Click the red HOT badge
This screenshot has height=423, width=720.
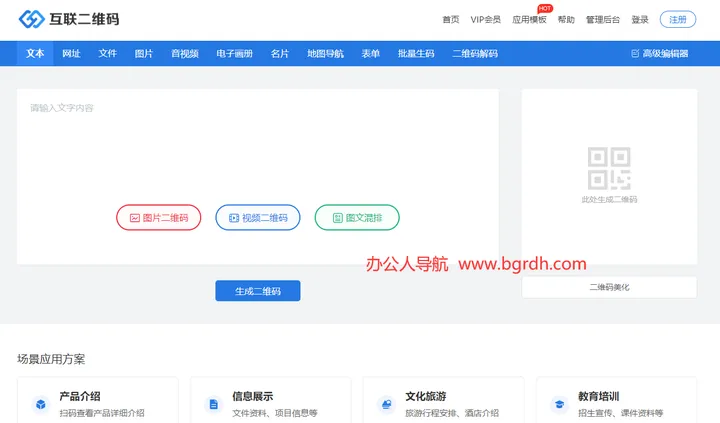tap(545, 8)
